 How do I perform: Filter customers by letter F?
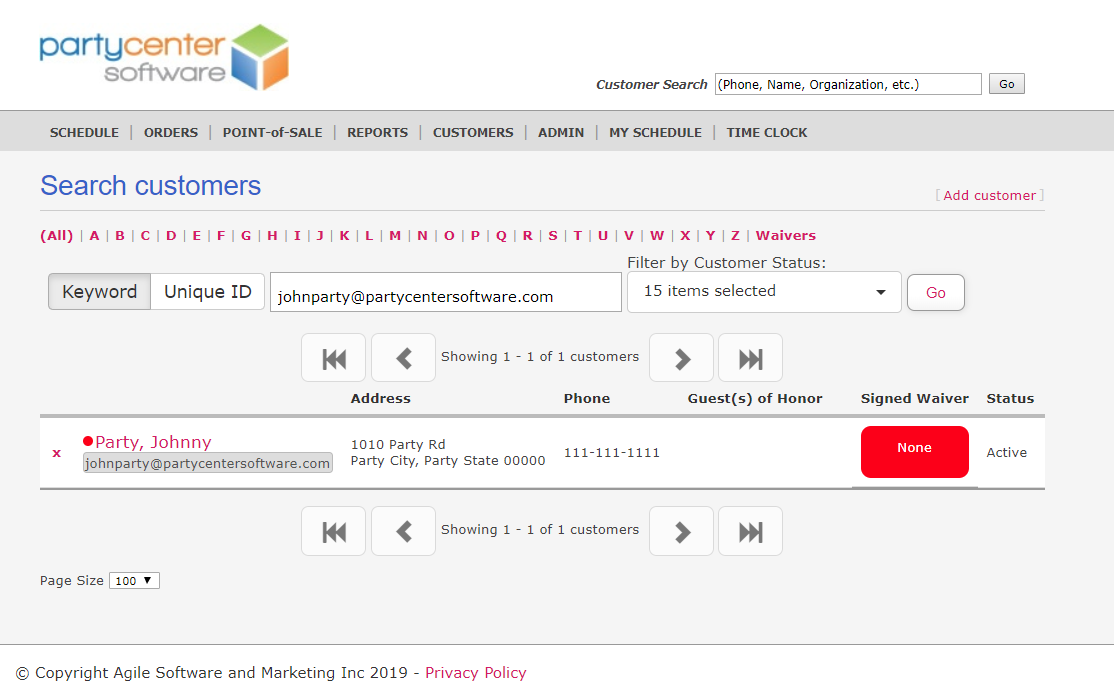221,235
